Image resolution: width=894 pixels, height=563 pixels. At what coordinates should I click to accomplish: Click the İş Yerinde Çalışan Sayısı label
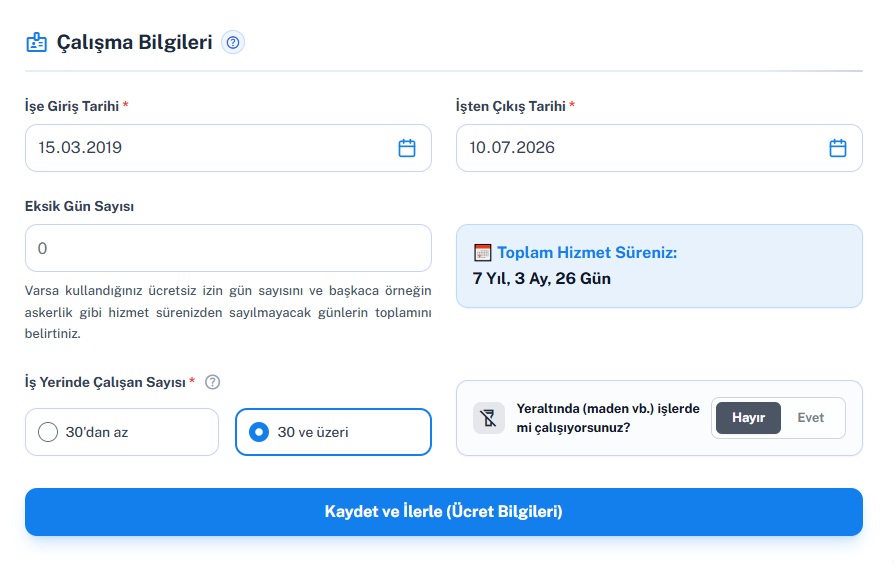tap(105, 382)
